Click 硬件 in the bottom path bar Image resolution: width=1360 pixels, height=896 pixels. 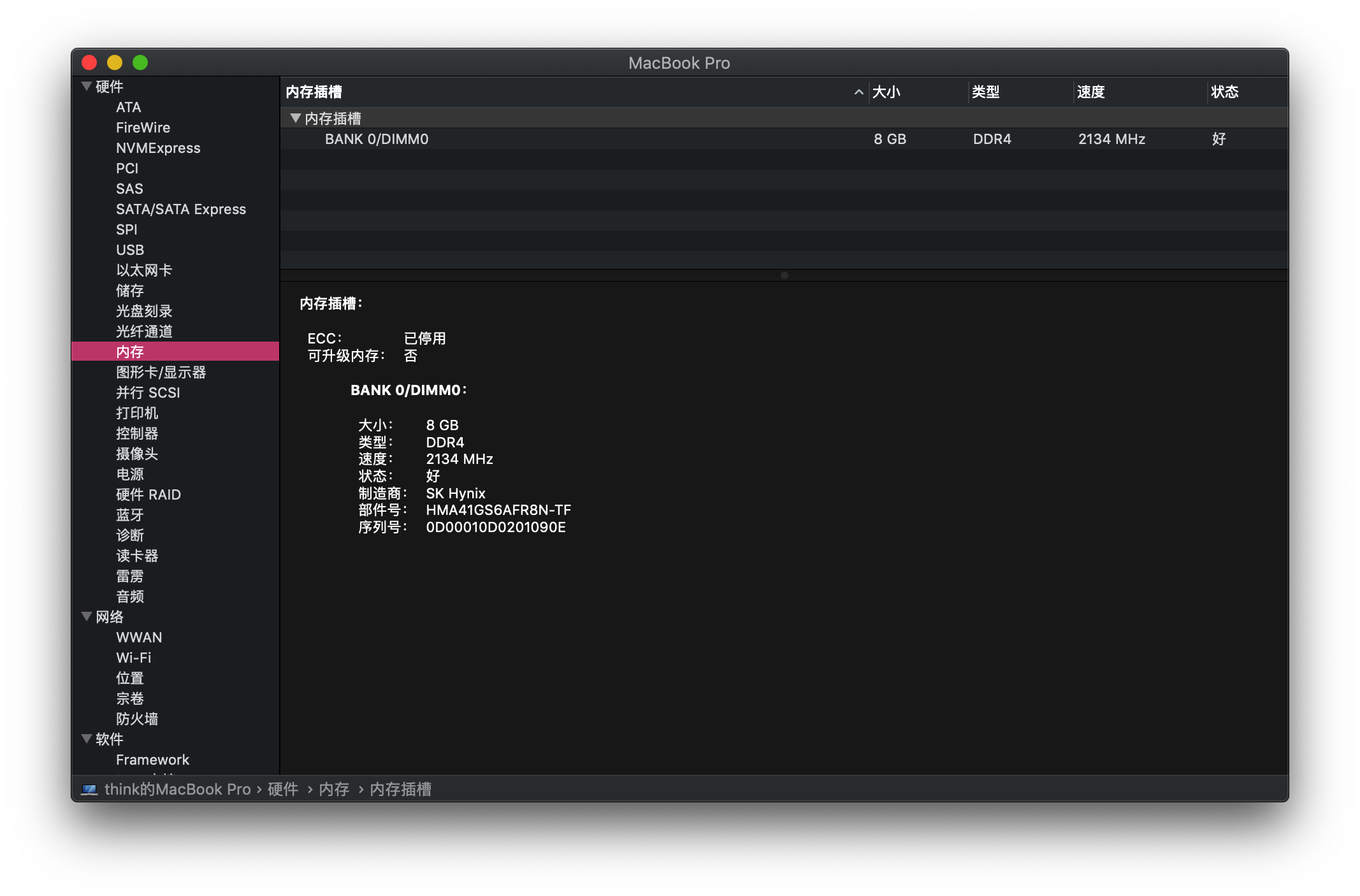283,790
